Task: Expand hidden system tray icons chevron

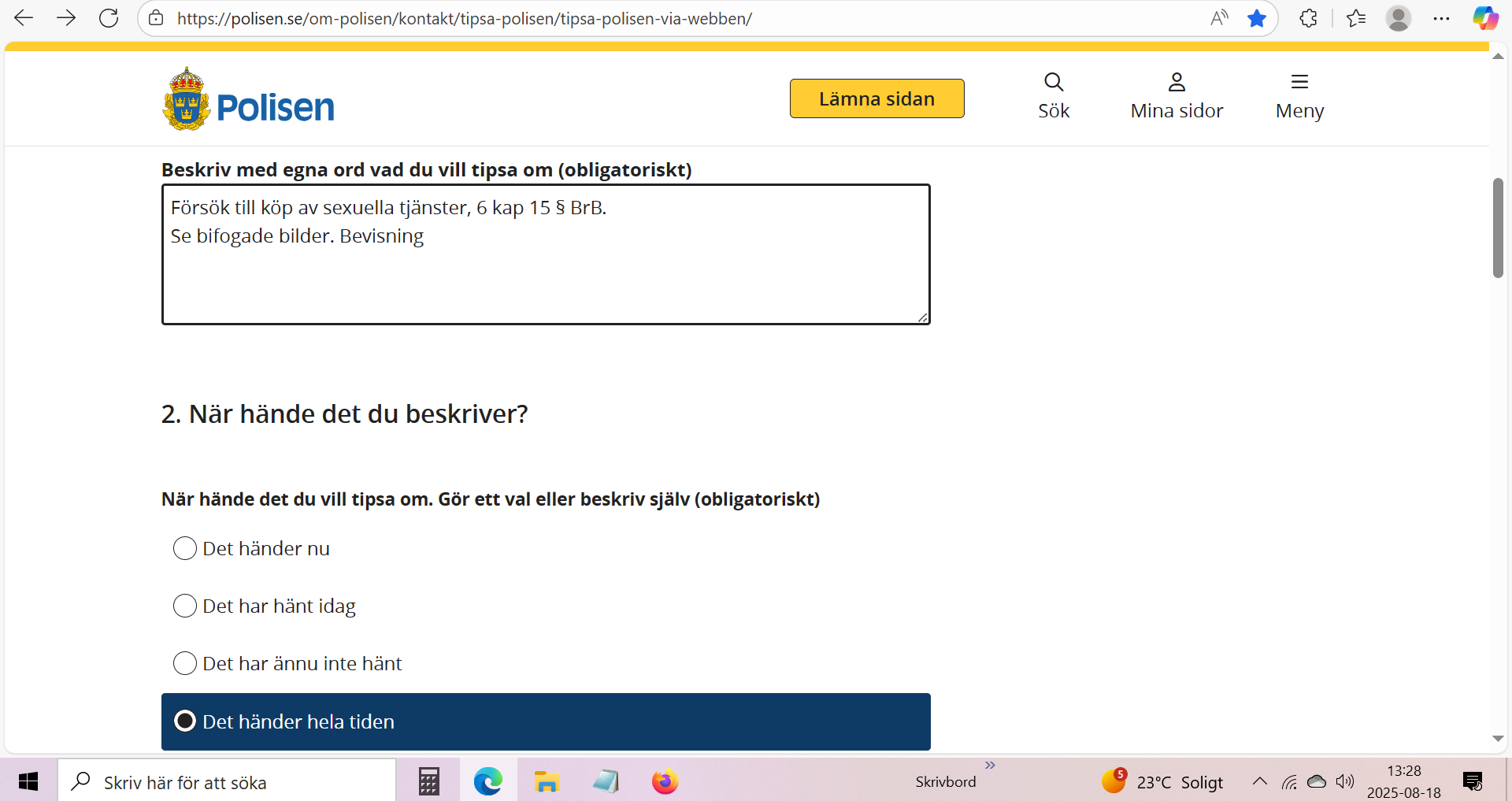Action: point(1259,781)
